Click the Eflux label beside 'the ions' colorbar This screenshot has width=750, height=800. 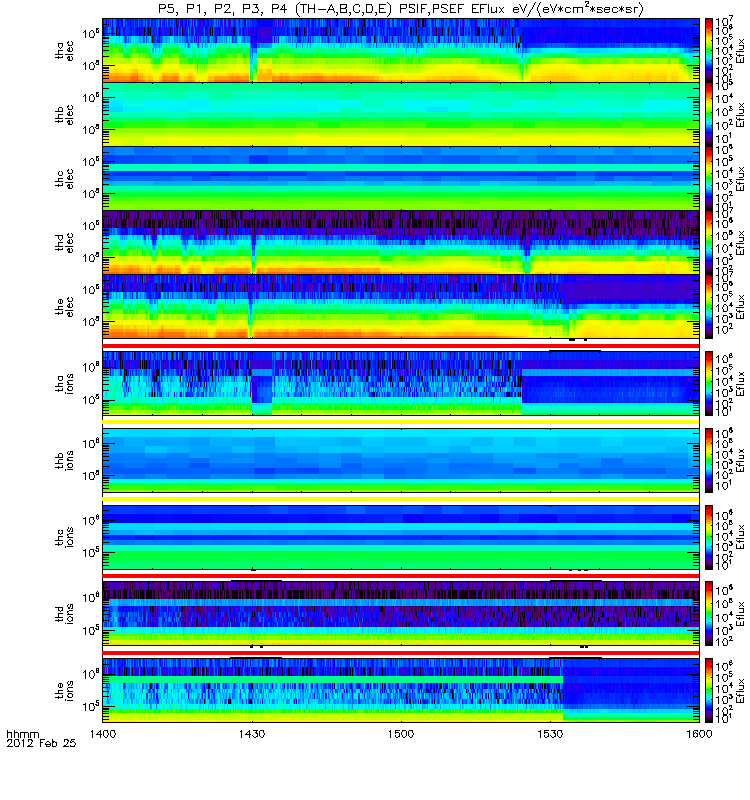click(740, 690)
